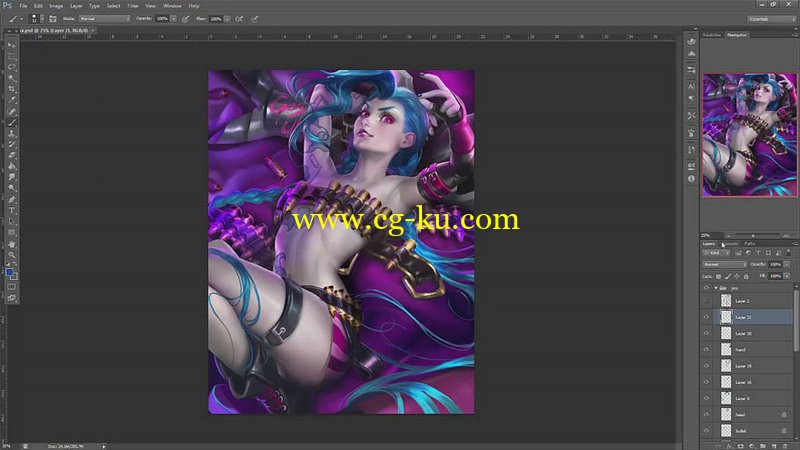Click the Navigator zoom slider

point(753,236)
